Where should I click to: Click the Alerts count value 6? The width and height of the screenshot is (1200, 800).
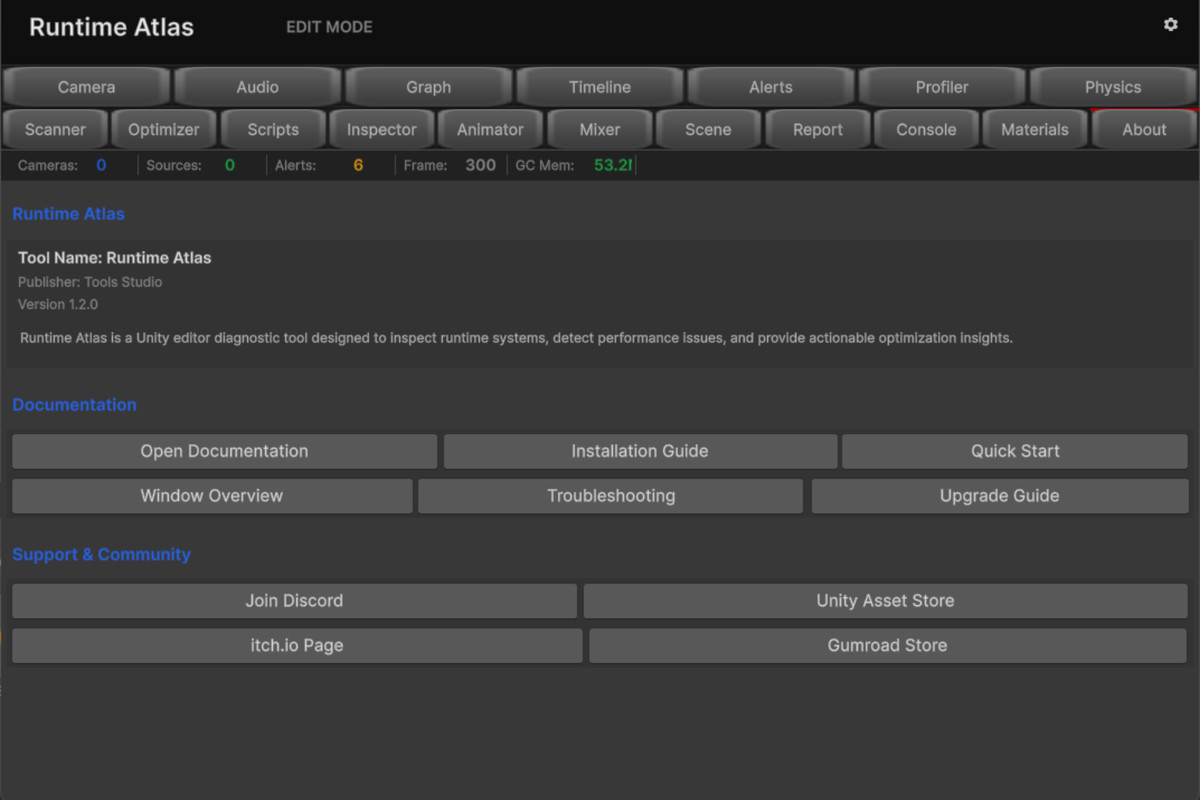[x=358, y=165]
